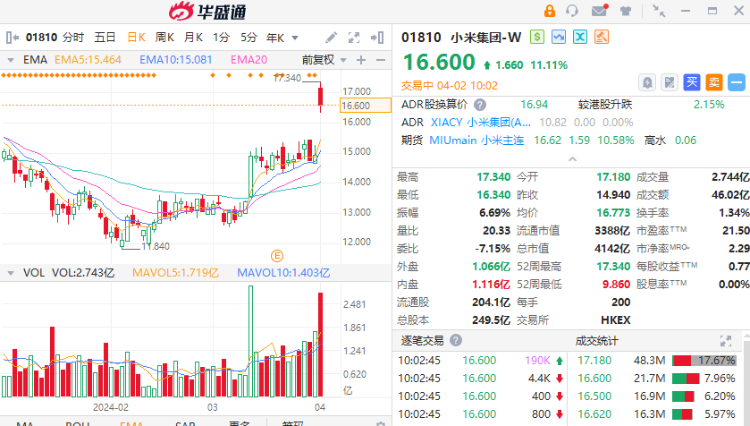The height and width of the screenshot is (426, 750).
Task: Expand the trade detail panel icon
Action: tap(726, 340)
